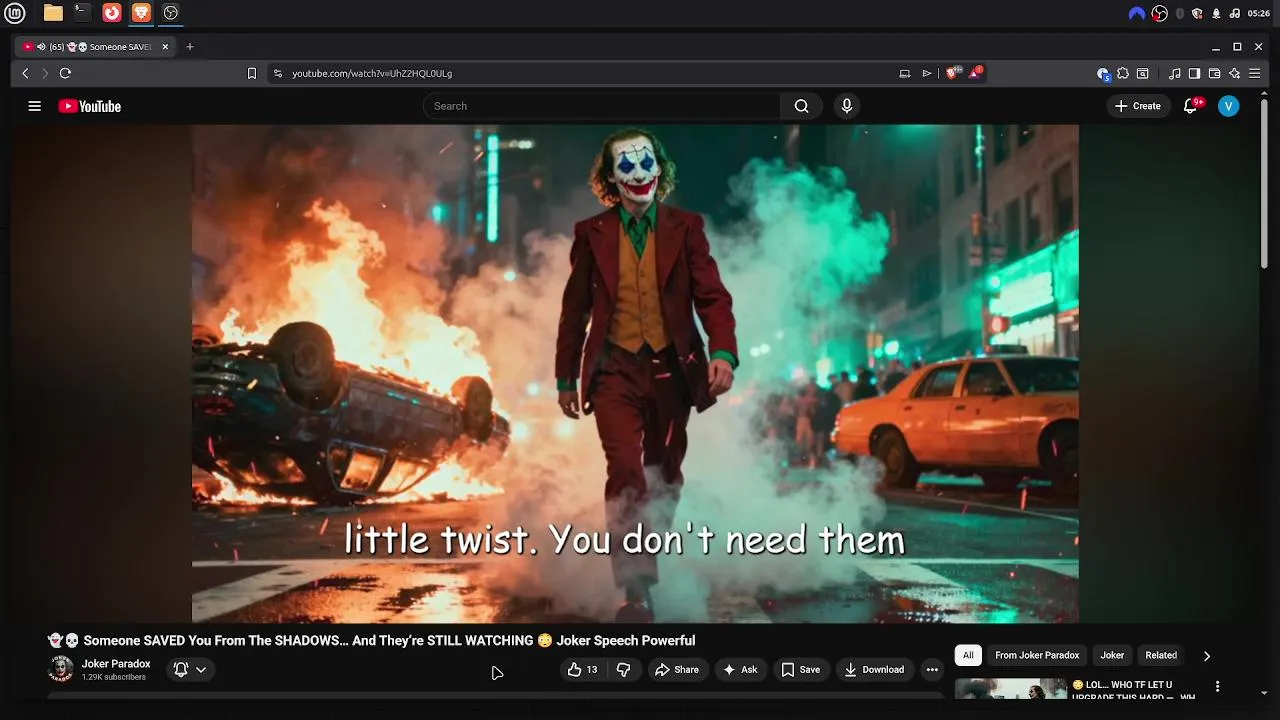Screen dimensions: 1280x720
Task: Open Joker Paradox channel name
Action: [116, 664]
